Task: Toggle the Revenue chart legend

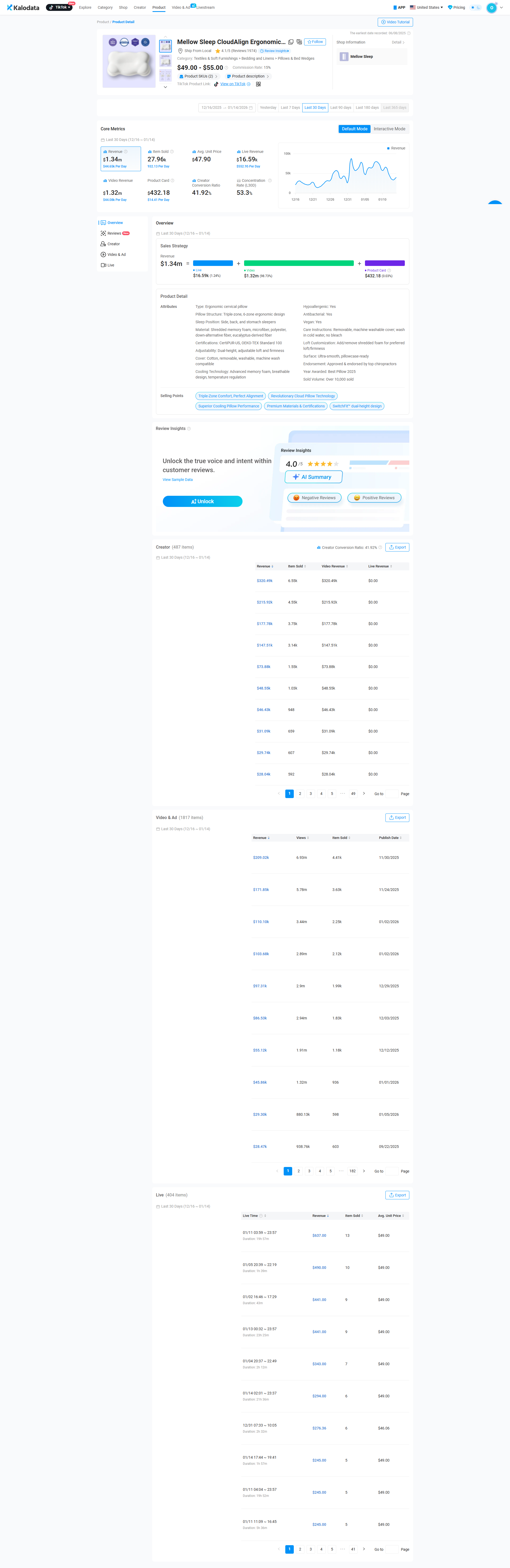Action: coord(396,149)
